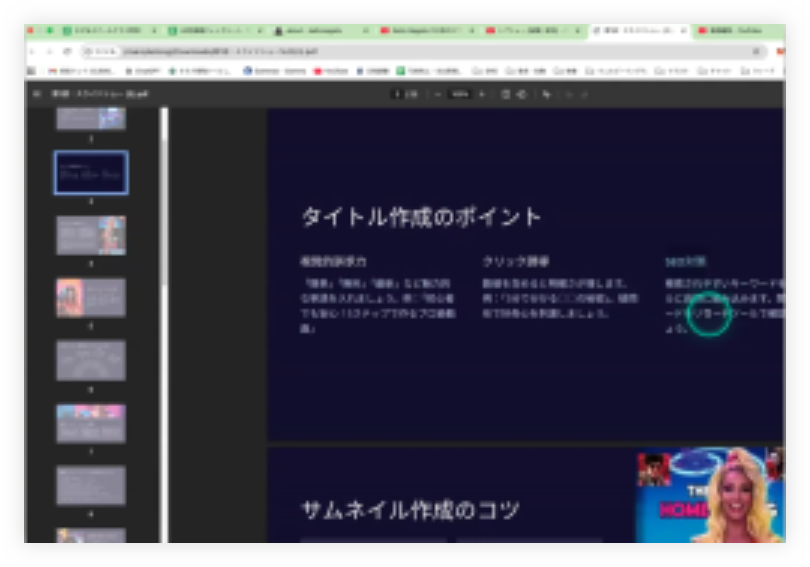
Task: Bookmark this page with the star icon
Action: tap(756, 51)
